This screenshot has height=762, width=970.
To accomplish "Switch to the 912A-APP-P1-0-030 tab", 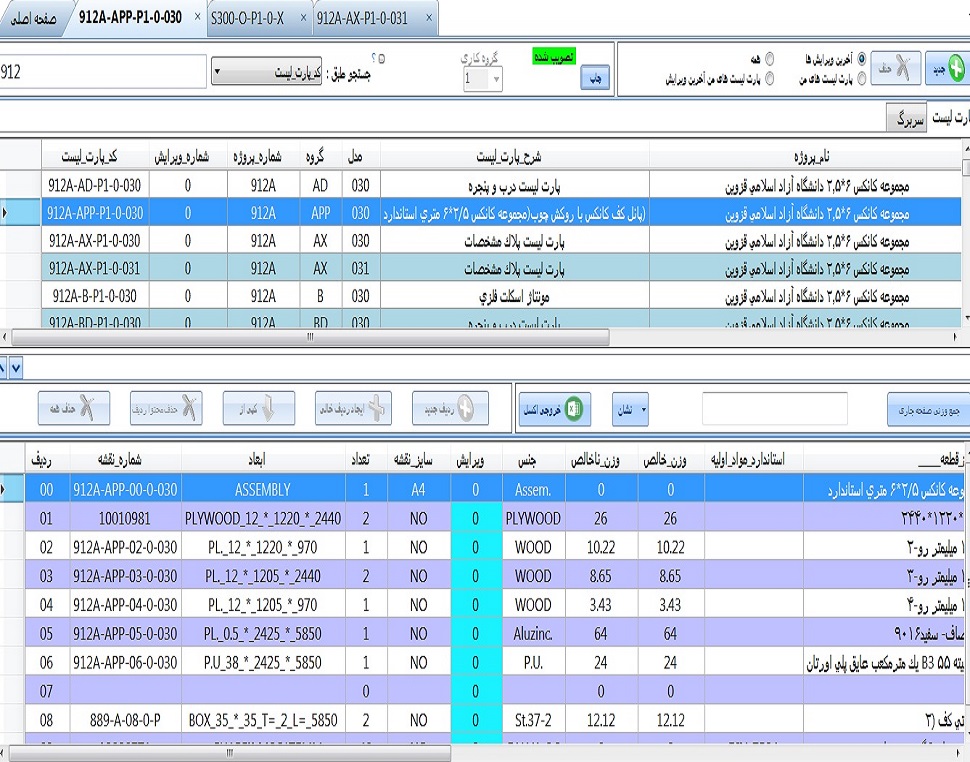I will coord(130,17).
